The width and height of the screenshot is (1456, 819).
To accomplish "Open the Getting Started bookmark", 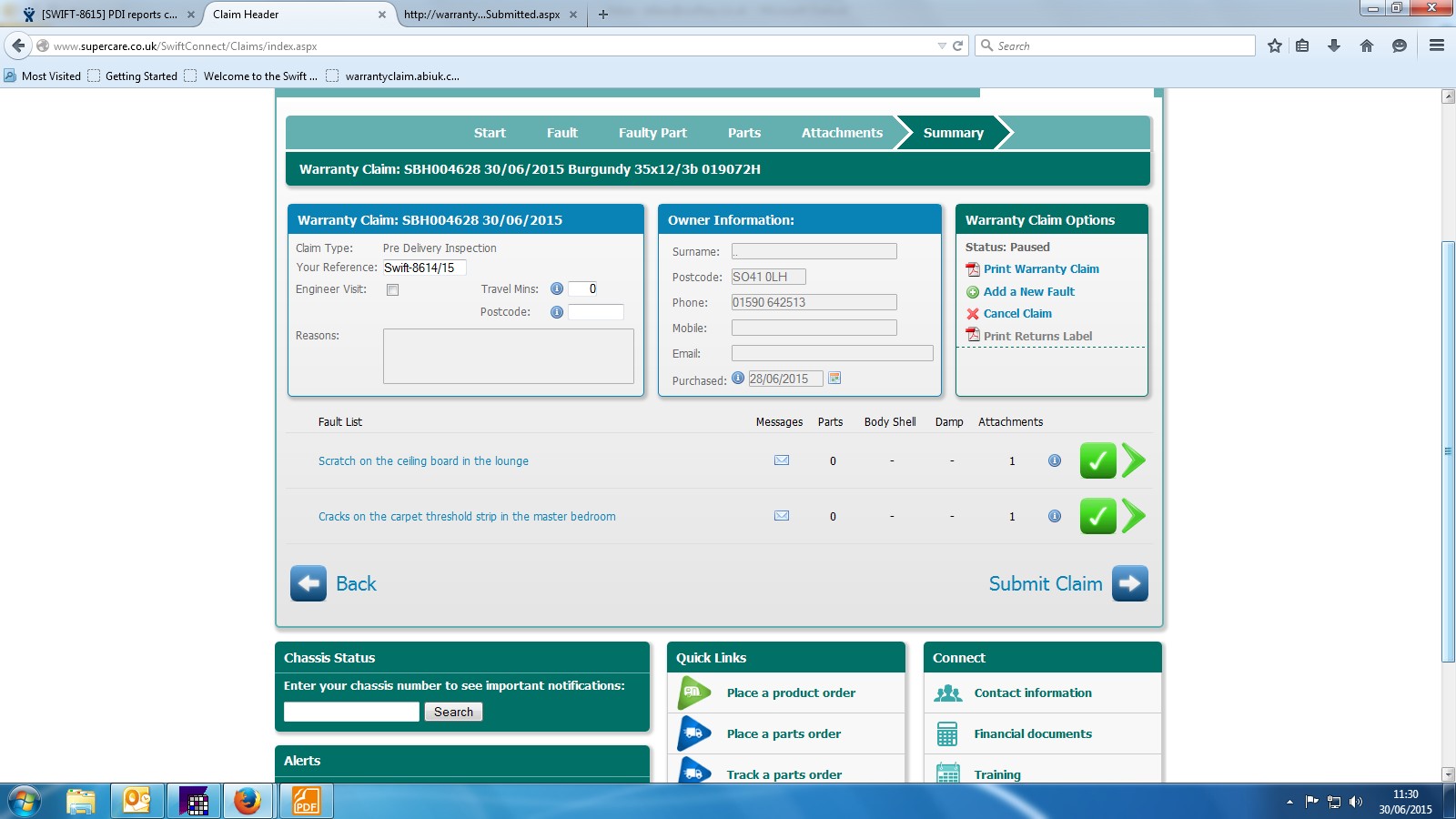I will [133, 76].
